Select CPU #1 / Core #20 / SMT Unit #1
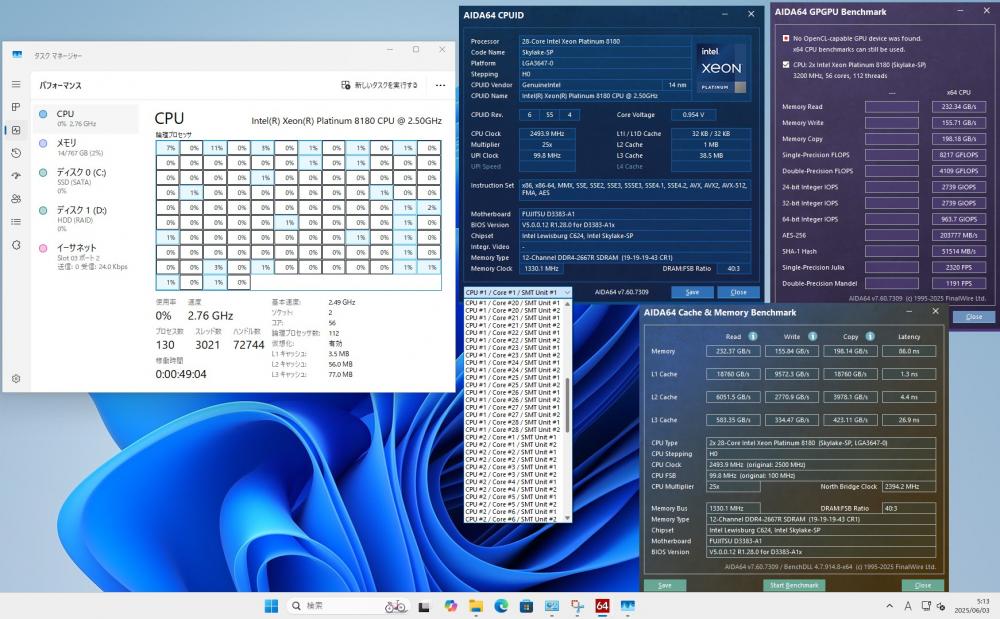1000x619 pixels. [x=513, y=303]
